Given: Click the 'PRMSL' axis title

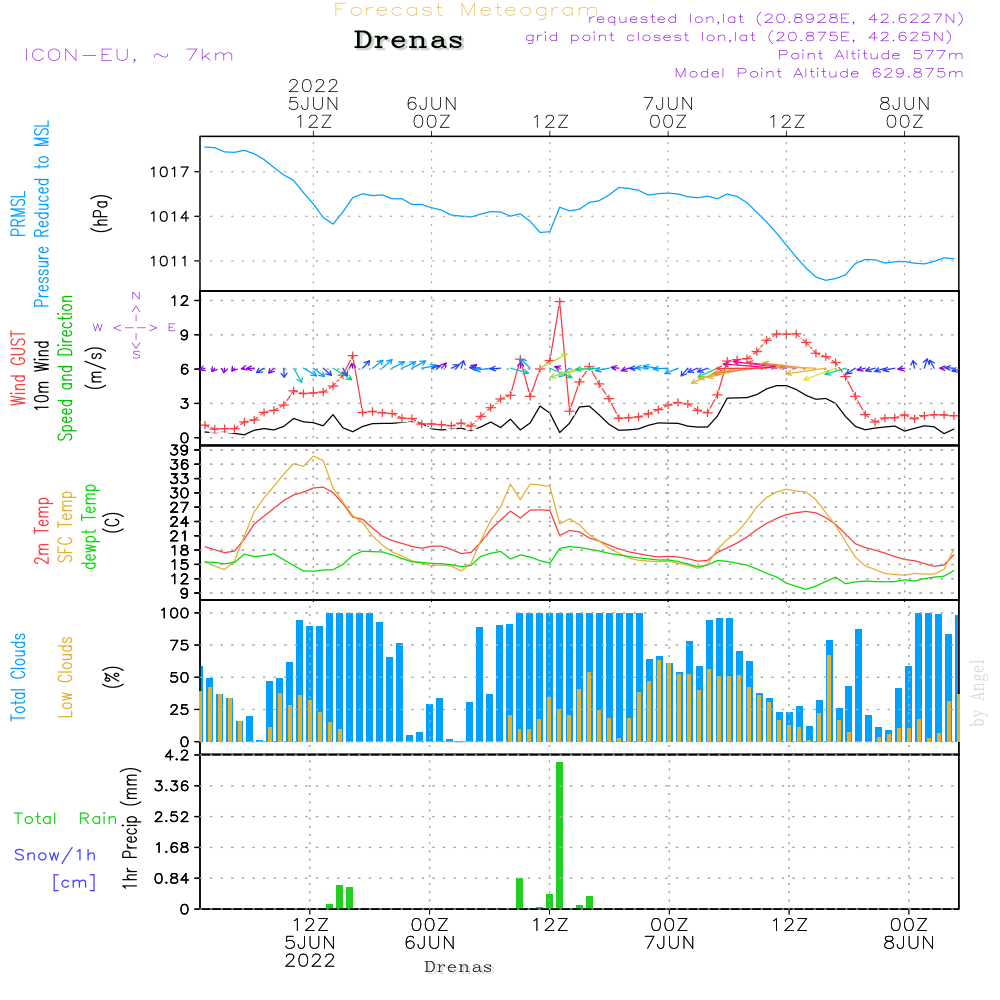Looking at the screenshot, I should (18, 213).
